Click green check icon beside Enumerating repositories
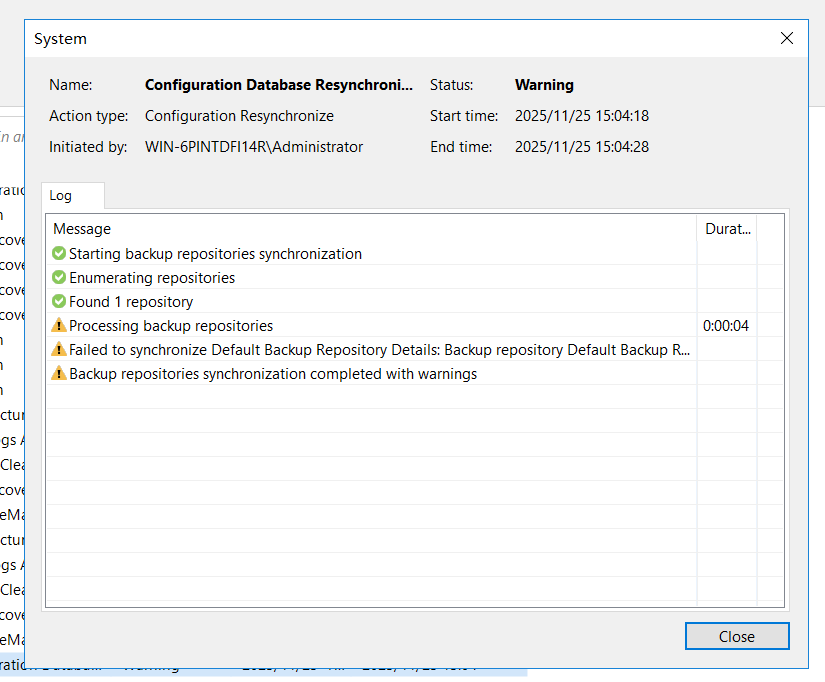The width and height of the screenshot is (825, 682). 59,277
